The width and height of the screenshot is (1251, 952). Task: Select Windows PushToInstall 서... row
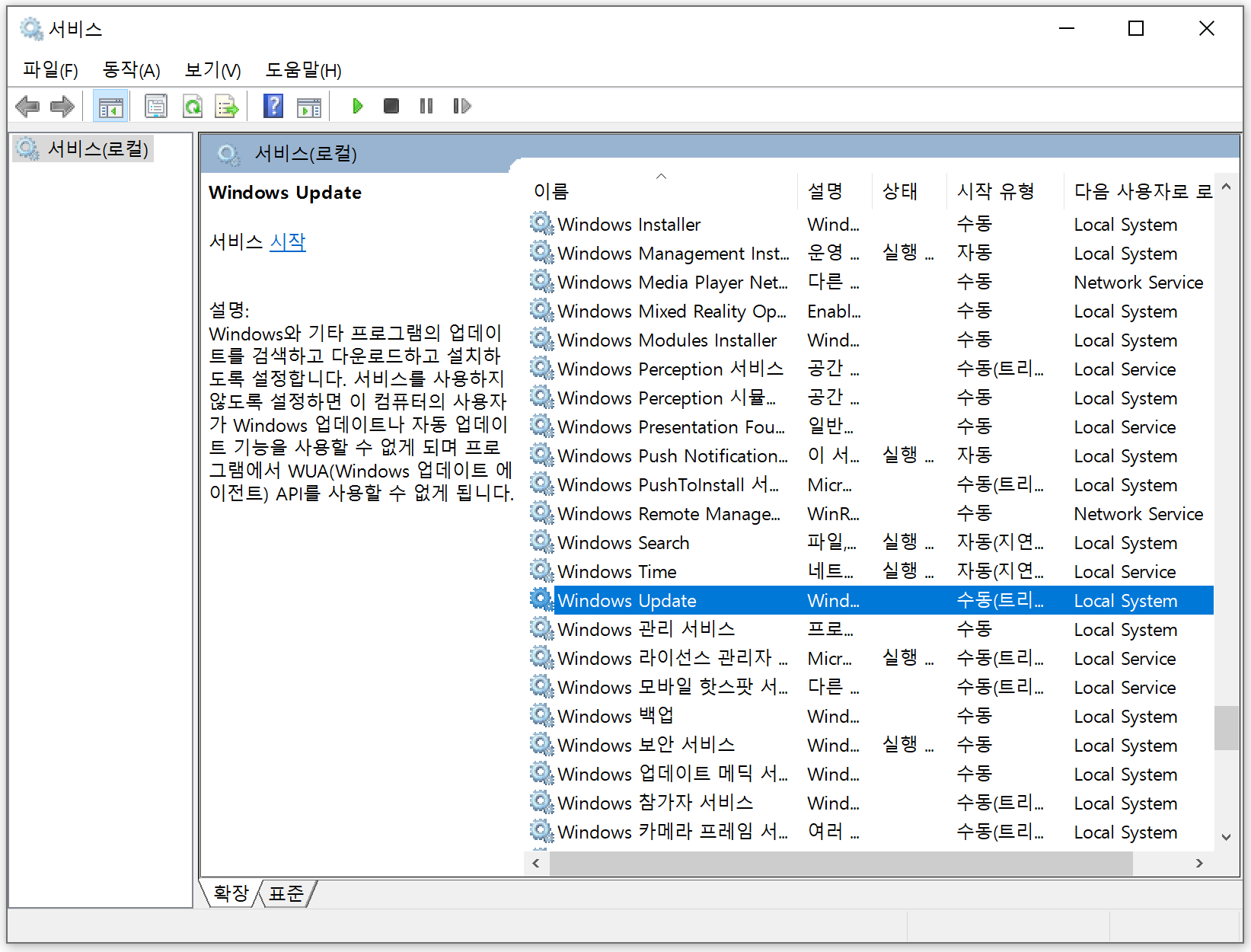point(870,484)
